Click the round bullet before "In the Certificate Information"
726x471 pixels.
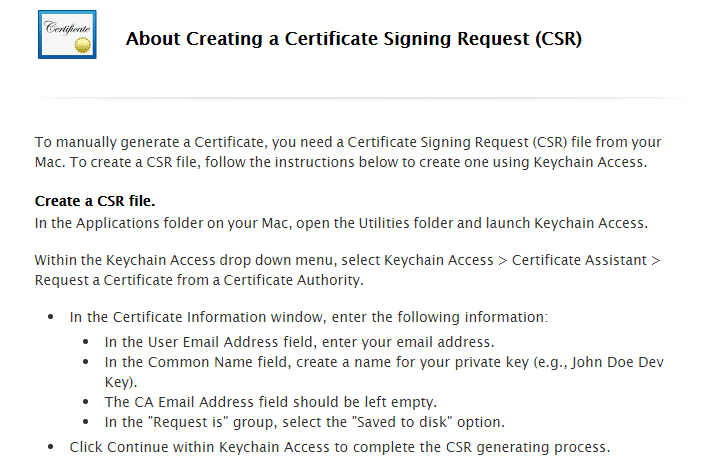pos(51,318)
